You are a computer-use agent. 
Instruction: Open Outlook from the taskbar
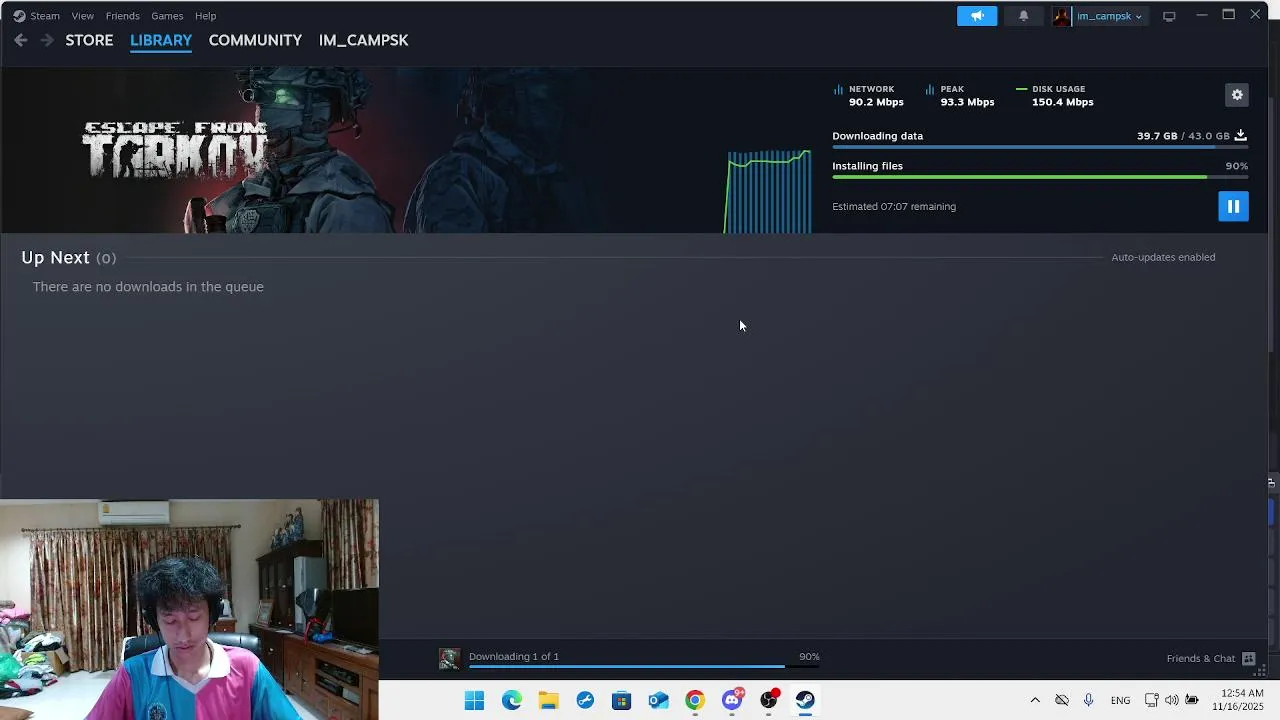coord(658,700)
